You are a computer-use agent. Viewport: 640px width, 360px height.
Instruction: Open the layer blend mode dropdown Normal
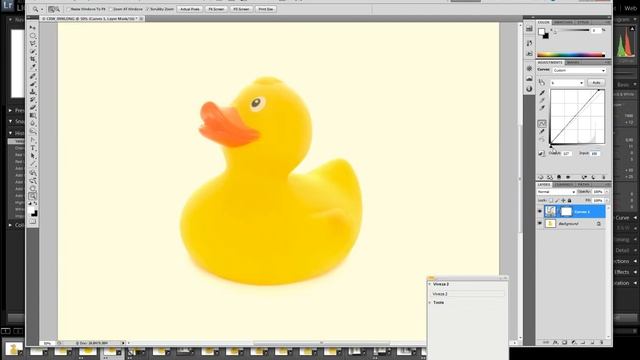(x=556, y=192)
